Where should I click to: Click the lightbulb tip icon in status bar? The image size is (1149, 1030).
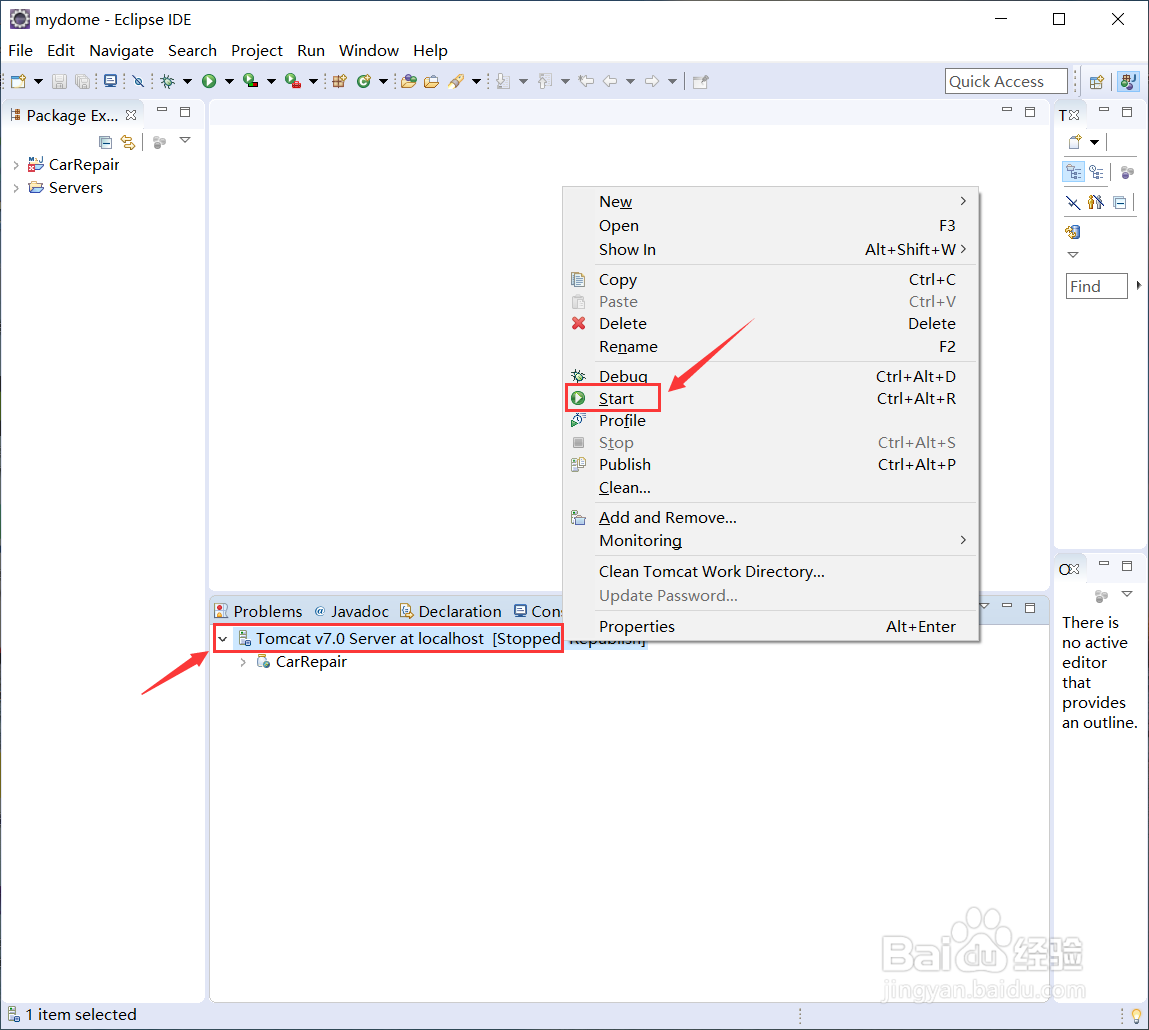pyautogui.click(x=1136, y=1016)
